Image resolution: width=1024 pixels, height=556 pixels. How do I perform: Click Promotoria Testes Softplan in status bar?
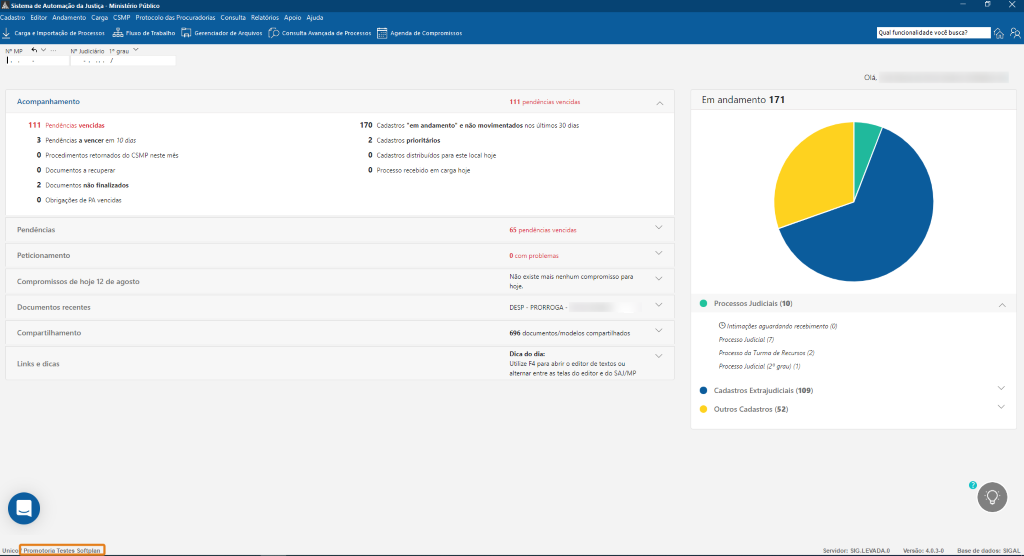point(63,550)
